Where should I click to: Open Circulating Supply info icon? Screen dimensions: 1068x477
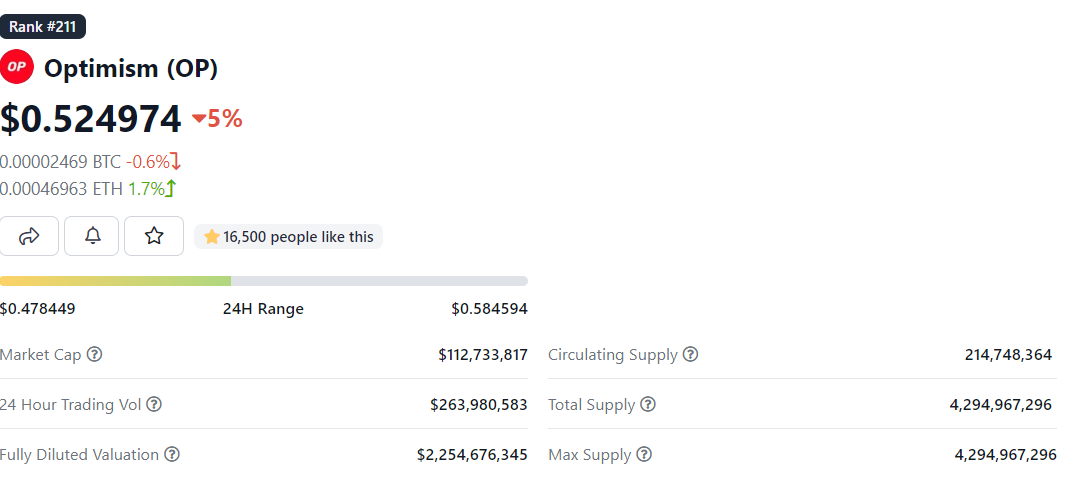[x=690, y=355]
